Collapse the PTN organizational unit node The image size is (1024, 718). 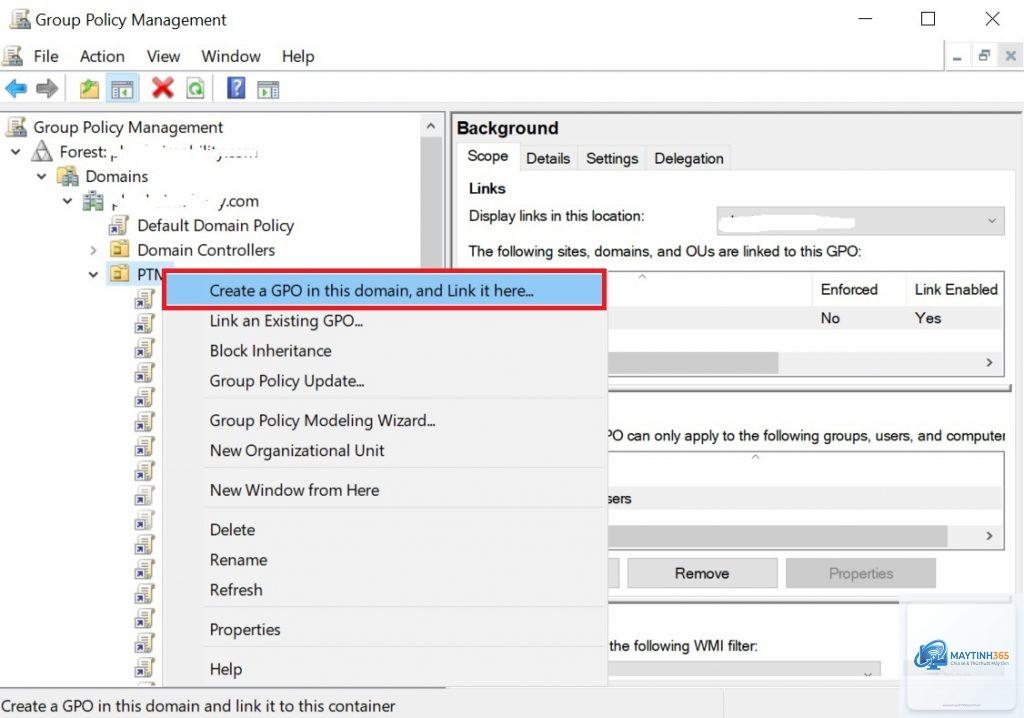(93, 274)
